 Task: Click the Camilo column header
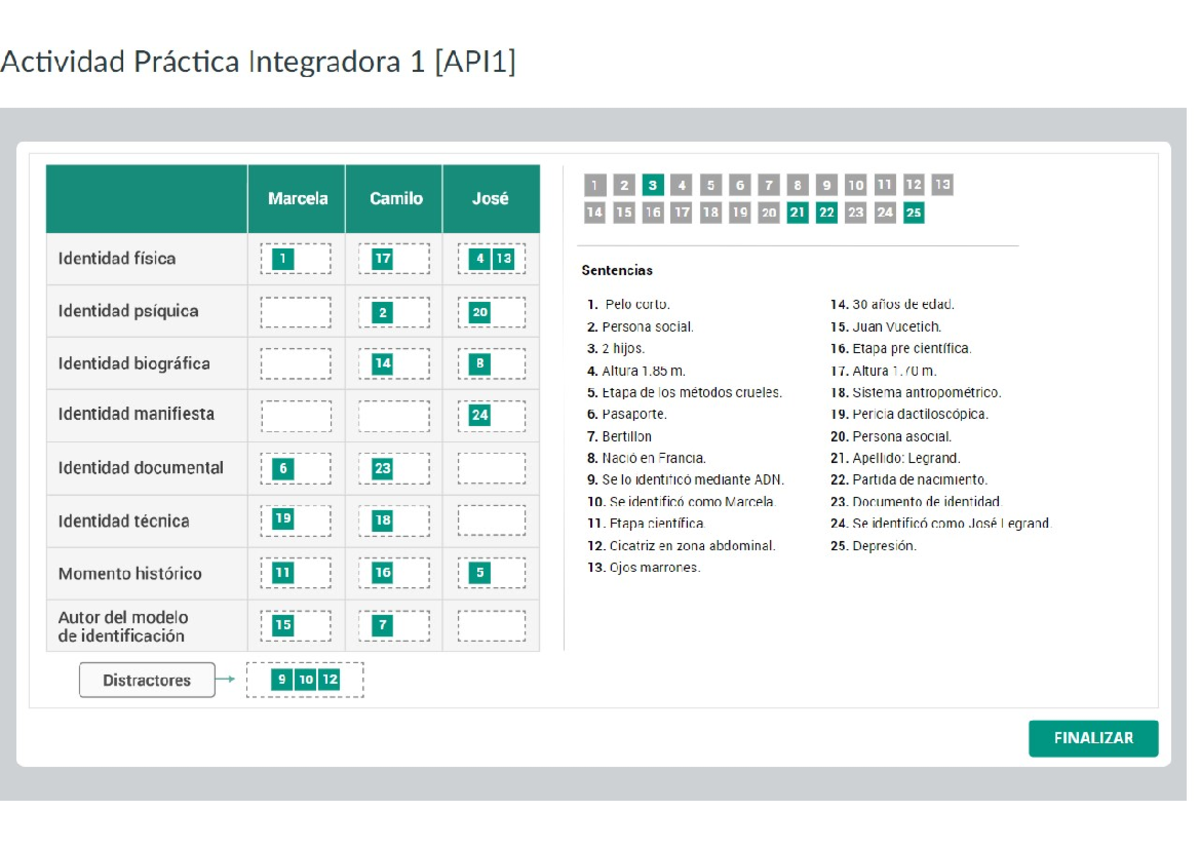[395, 199]
